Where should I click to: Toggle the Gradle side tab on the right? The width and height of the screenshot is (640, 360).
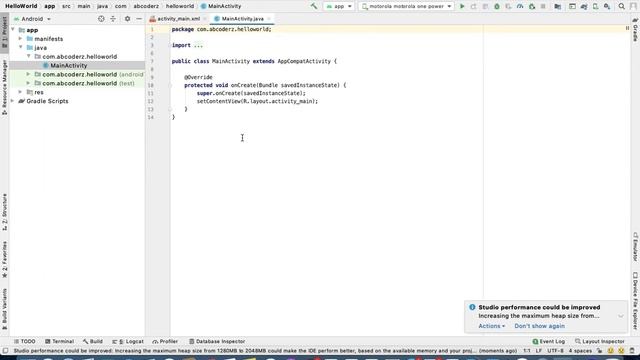636,30
